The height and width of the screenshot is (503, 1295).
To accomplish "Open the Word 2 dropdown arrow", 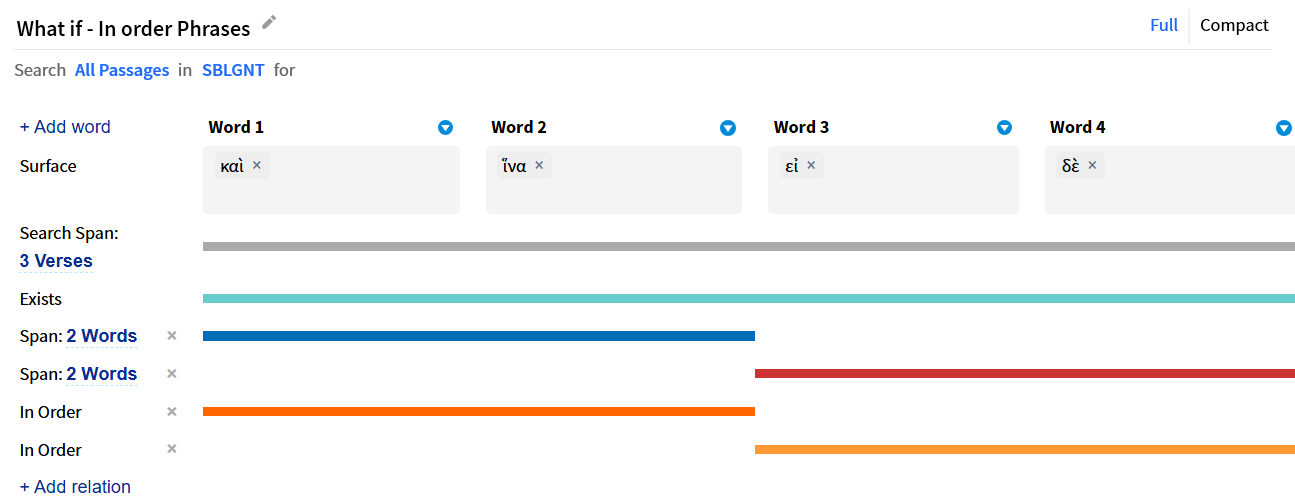I will (x=728, y=128).
